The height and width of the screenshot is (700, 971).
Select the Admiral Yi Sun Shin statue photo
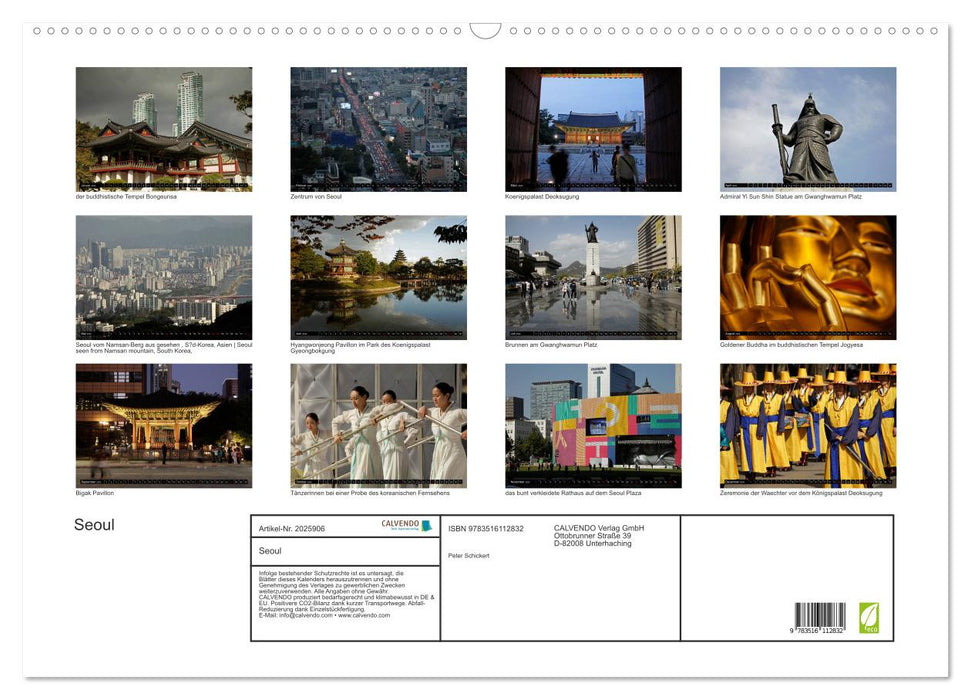tap(807, 130)
